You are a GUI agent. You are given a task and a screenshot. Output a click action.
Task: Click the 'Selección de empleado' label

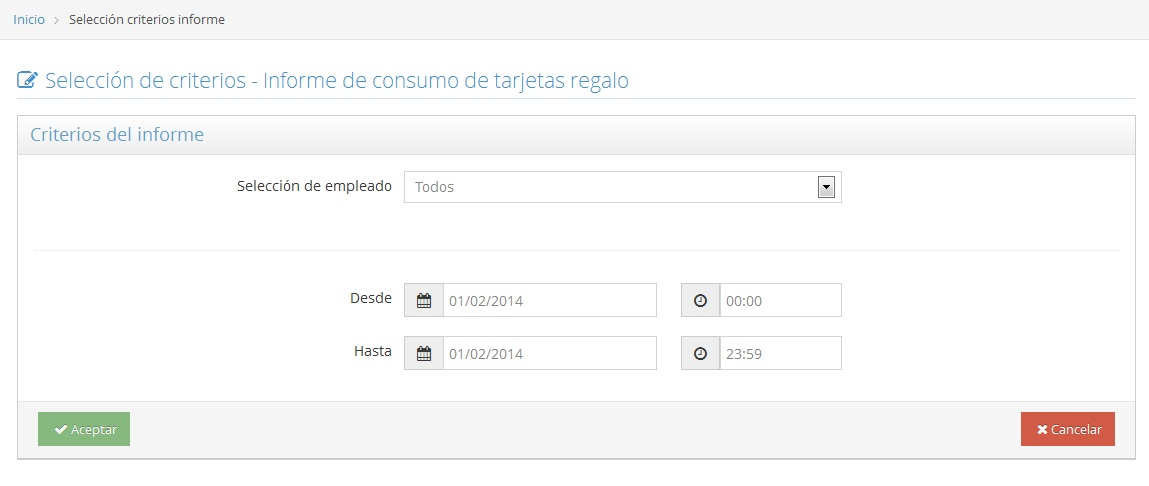coord(314,186)
